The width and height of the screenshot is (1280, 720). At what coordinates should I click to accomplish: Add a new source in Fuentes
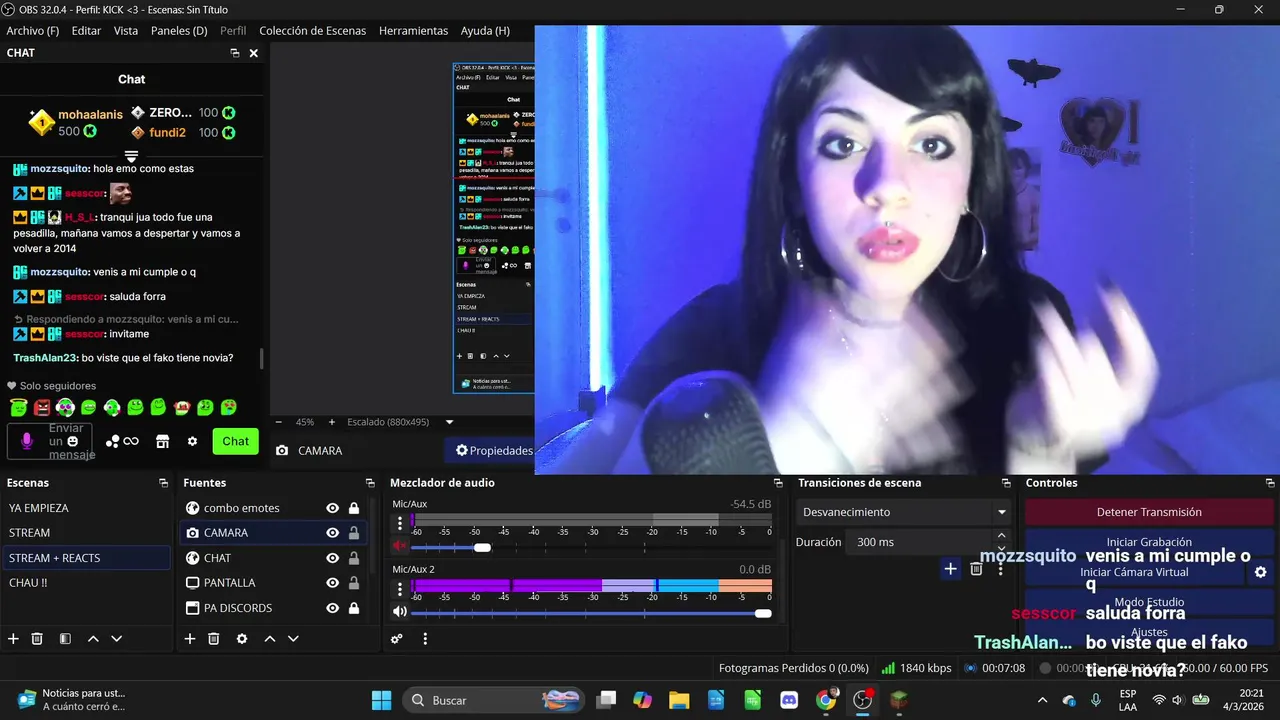point(190,639)
